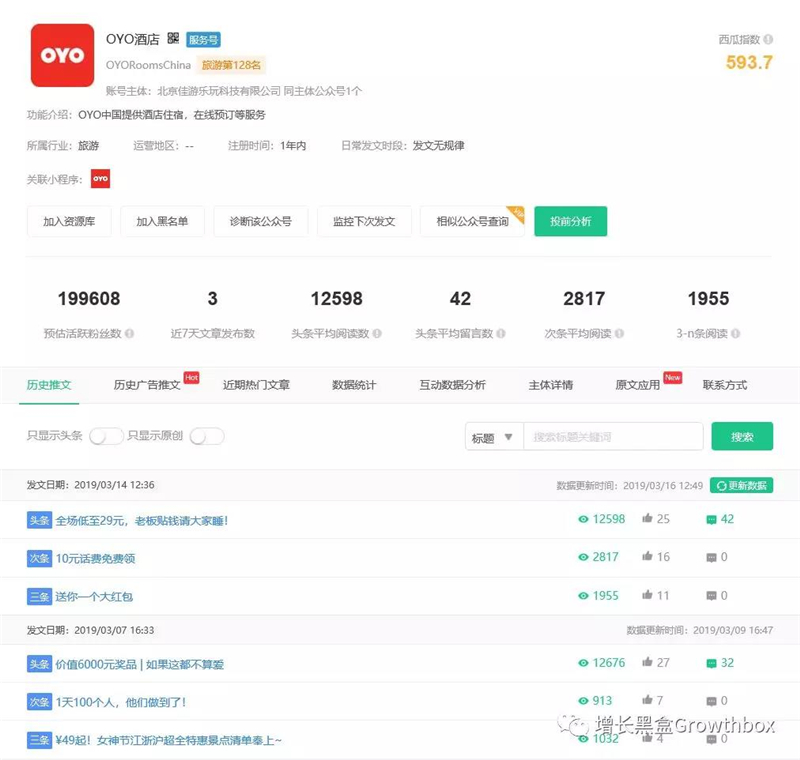Switch to the 互动数据分析 tab

point(453,385)
